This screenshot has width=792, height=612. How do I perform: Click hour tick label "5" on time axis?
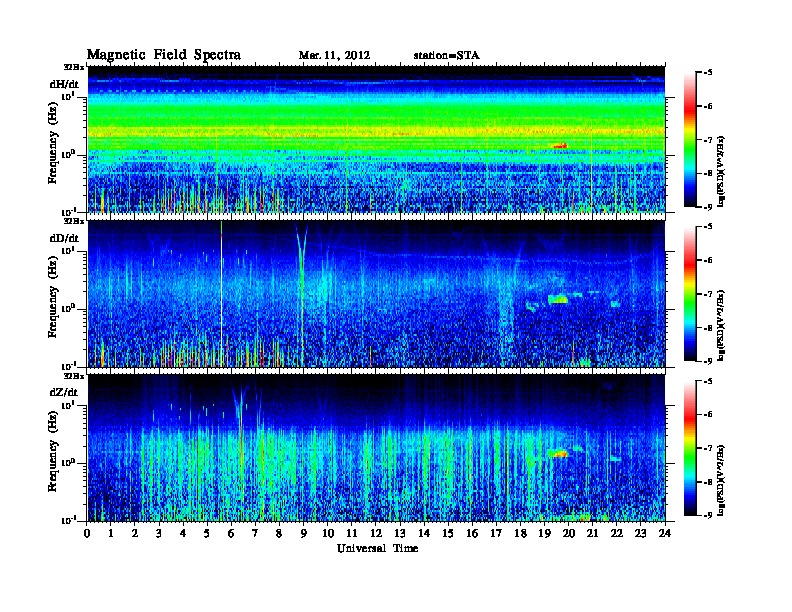207,534
